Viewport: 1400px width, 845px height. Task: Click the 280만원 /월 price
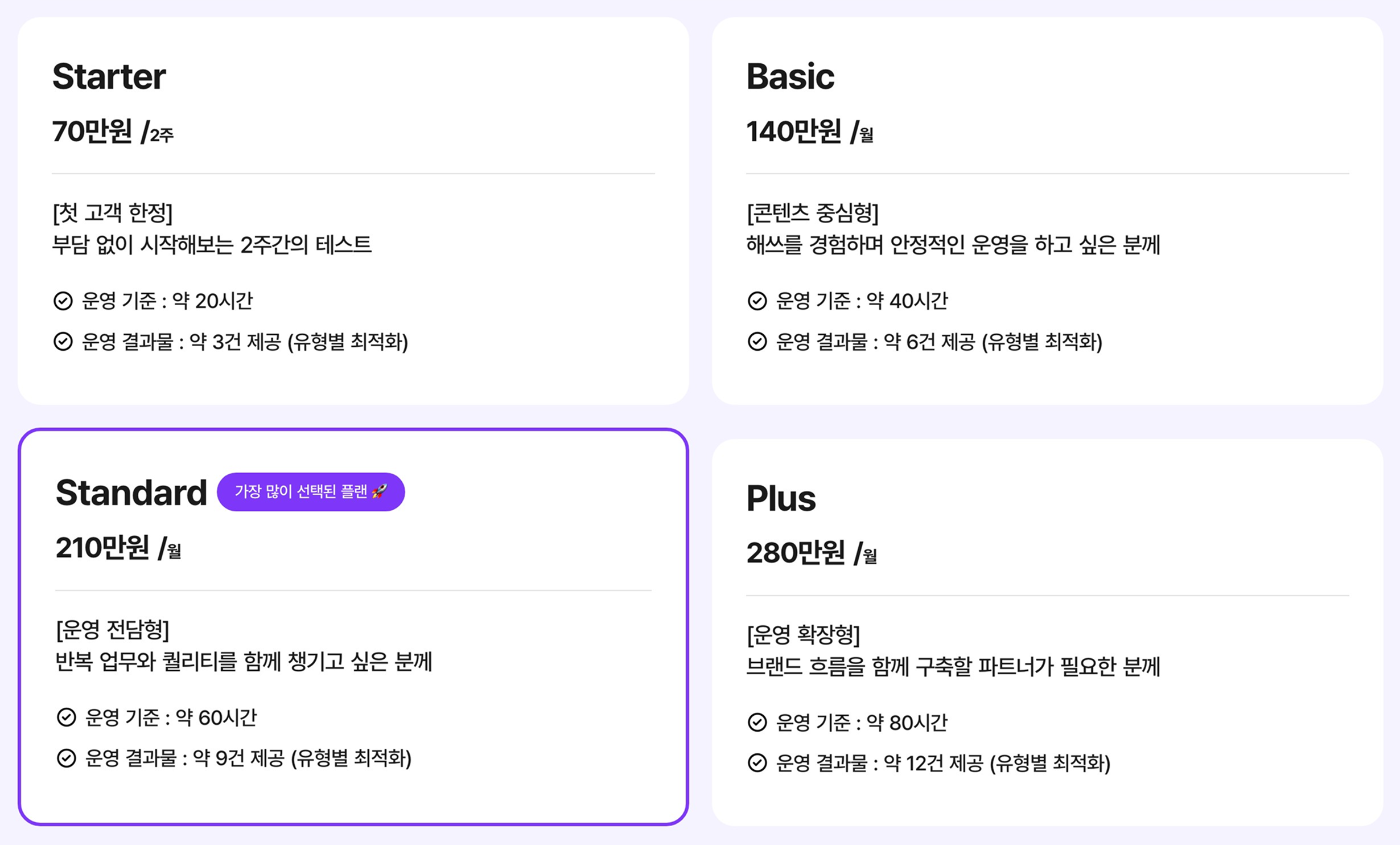click(812, 553)
